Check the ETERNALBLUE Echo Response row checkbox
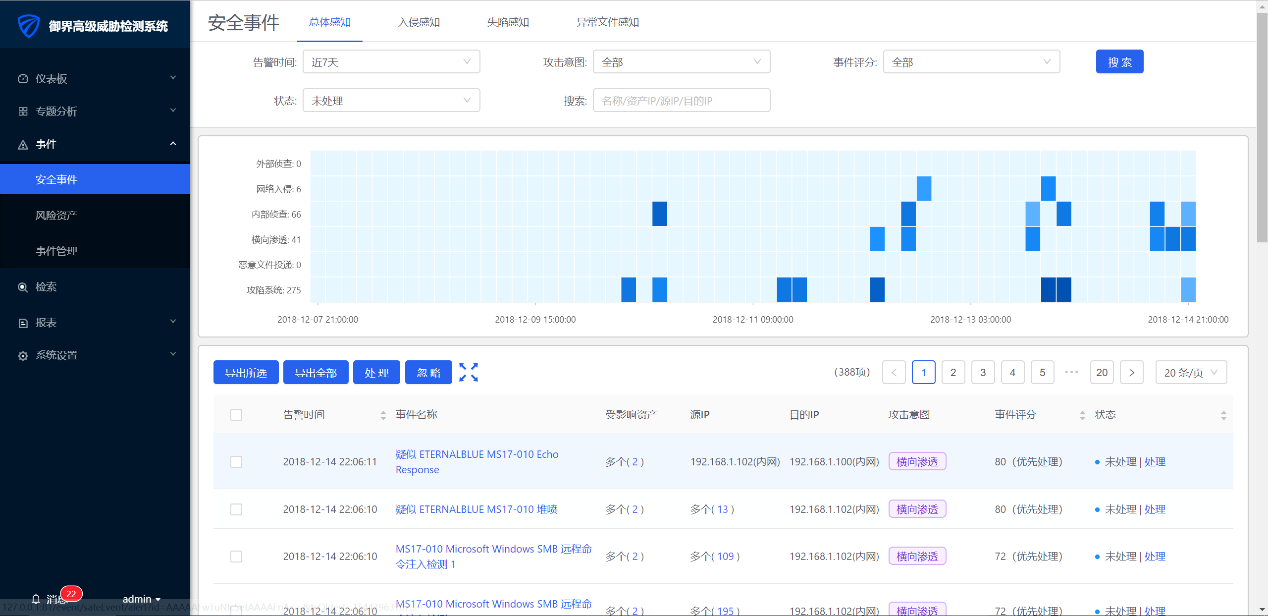This screenshot has height=616, width=1268. pyautogui.click(x=236, y=462)
